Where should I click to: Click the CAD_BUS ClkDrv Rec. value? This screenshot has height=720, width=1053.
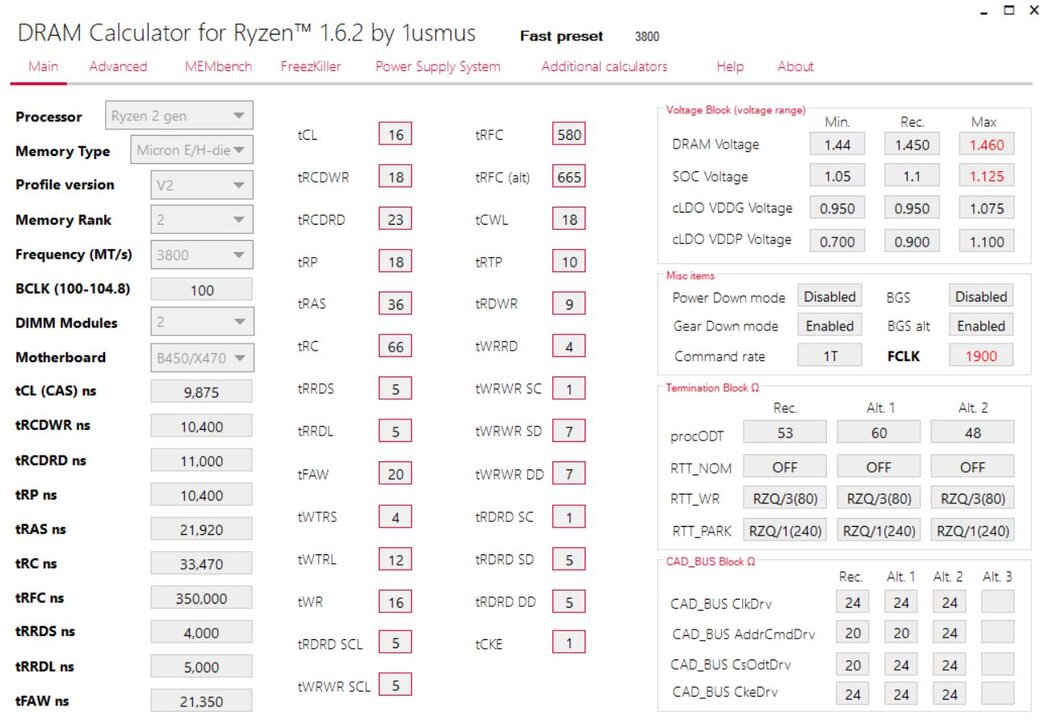click(853, 602)
